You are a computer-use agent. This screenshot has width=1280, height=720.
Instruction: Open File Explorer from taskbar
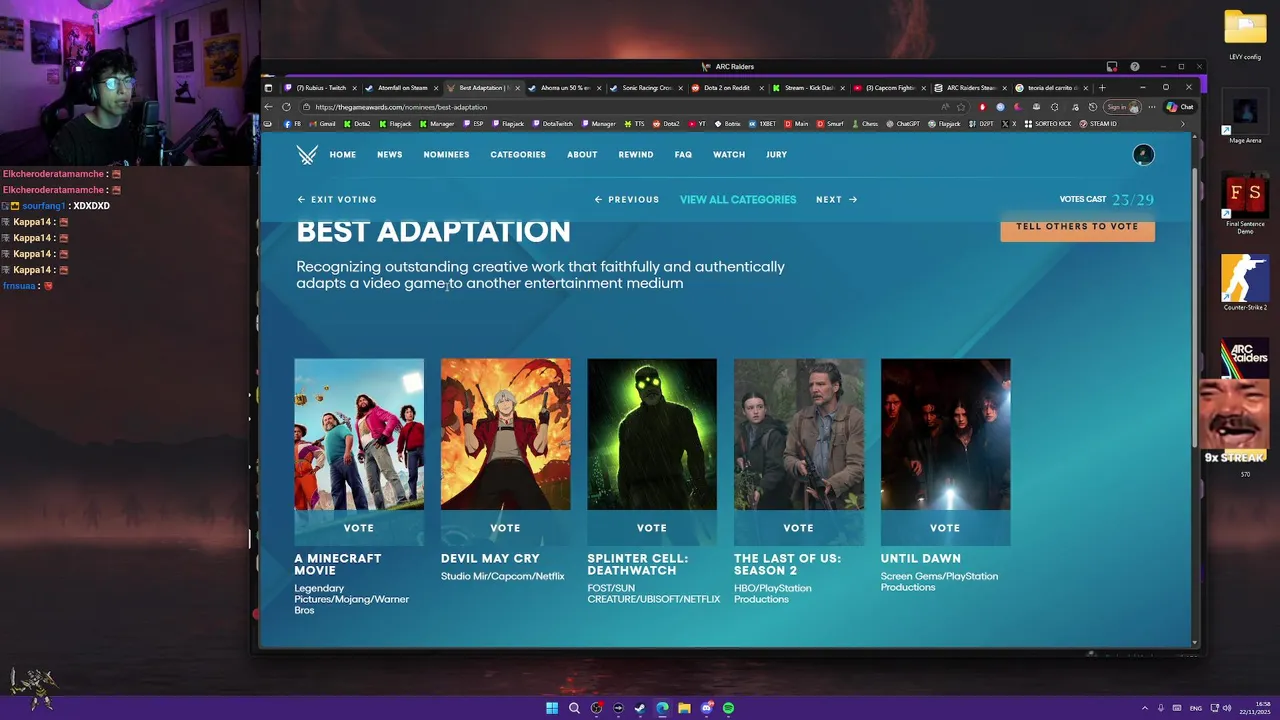pos(684,708)
